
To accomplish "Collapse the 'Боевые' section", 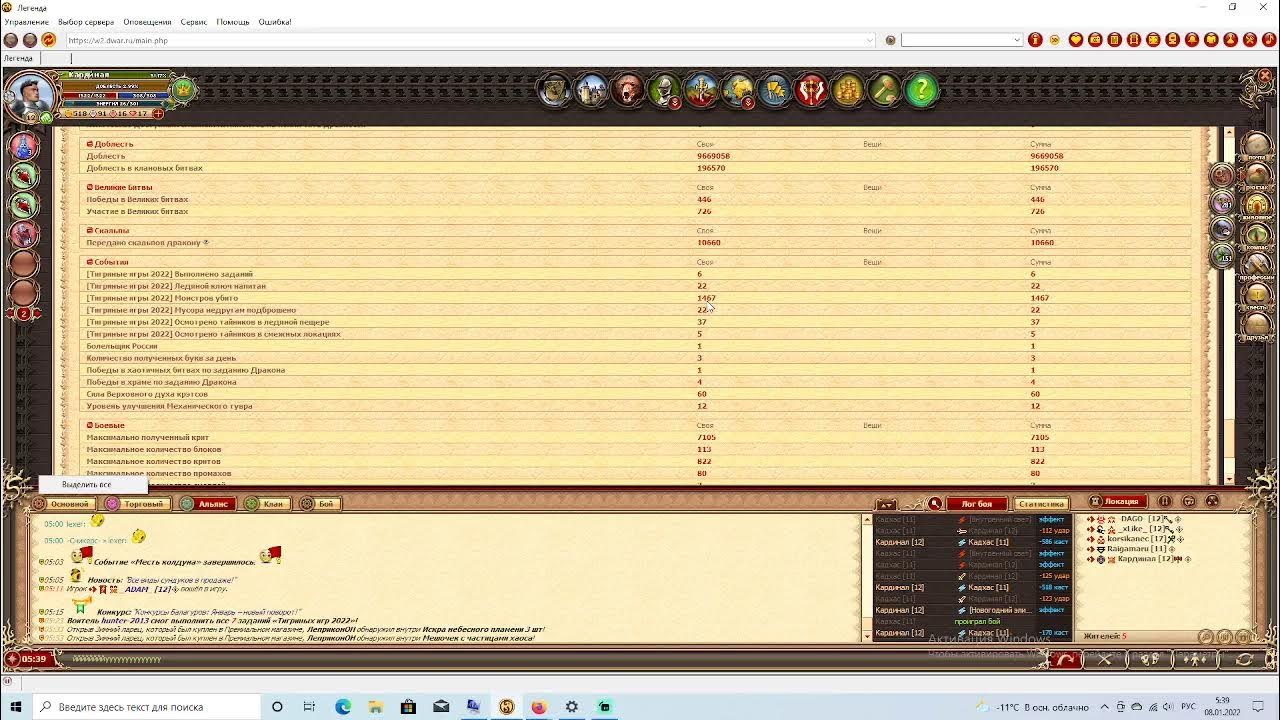I will tap(90, 425).
